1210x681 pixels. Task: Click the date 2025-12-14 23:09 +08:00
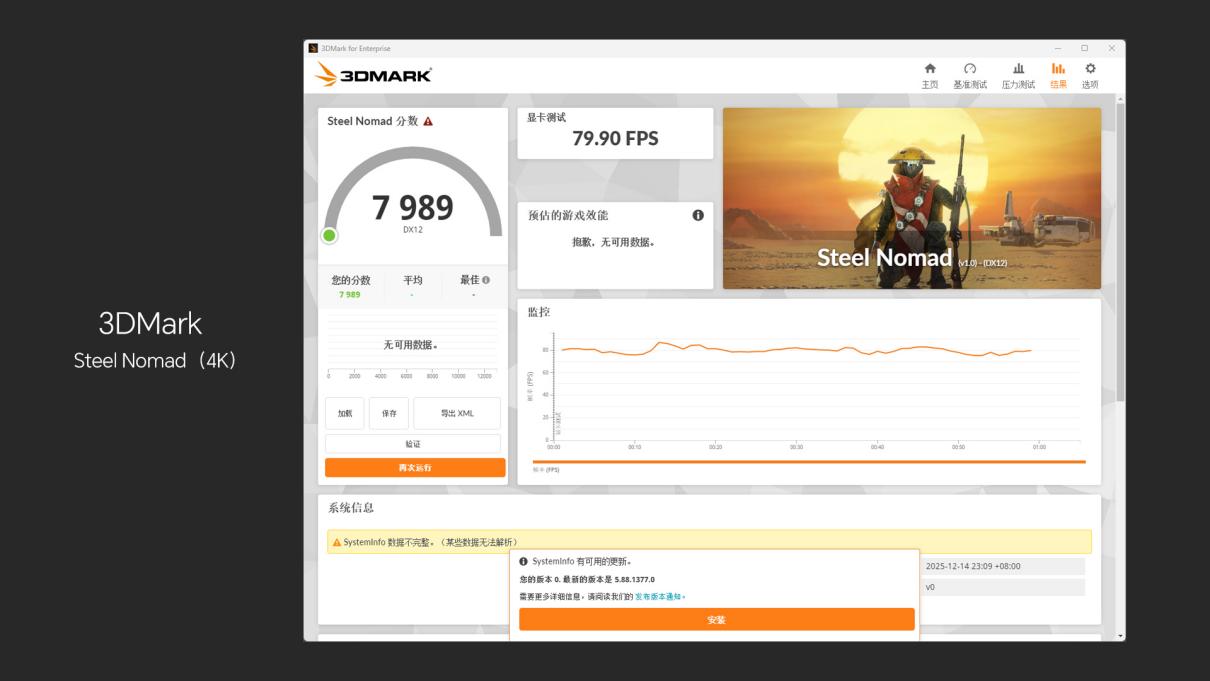point(973,566)
